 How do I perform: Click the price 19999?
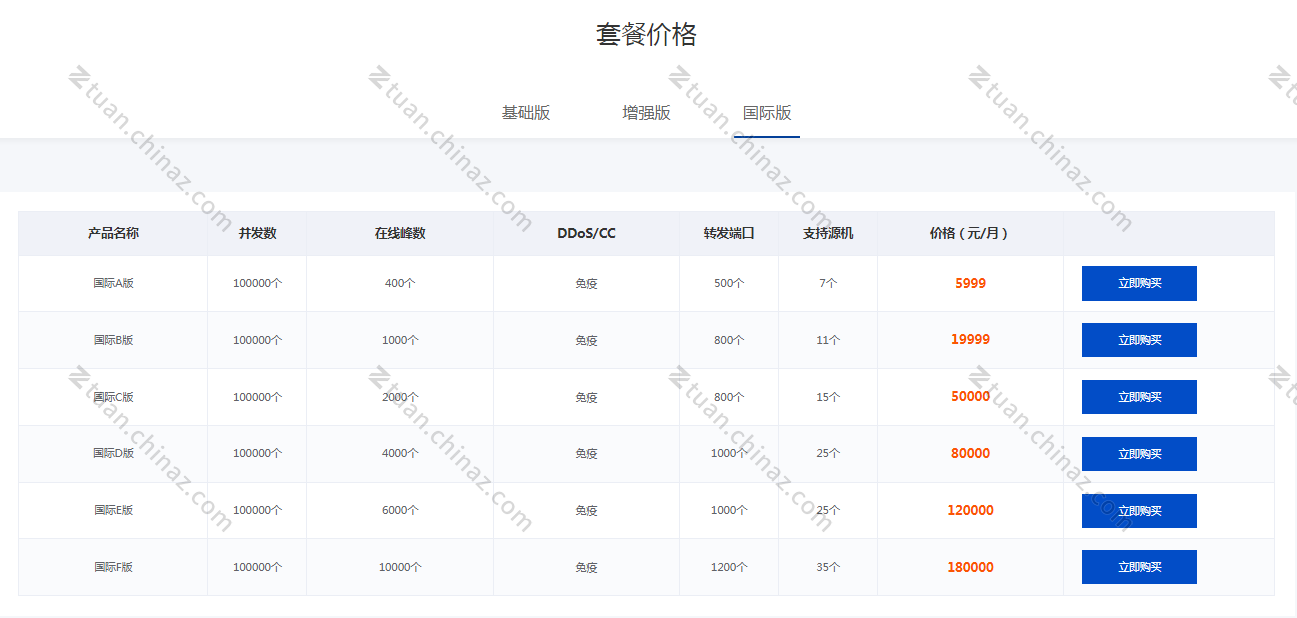point(970,339)
